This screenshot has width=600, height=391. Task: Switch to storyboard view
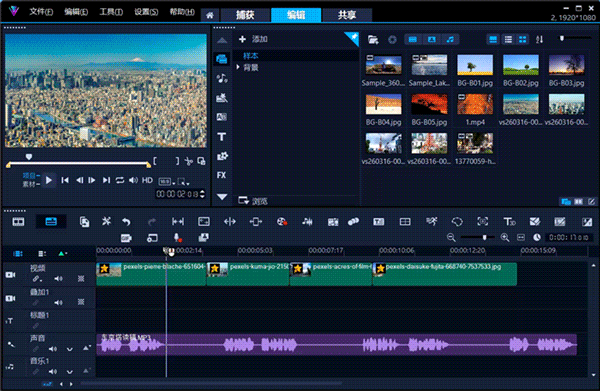(18, 222)
